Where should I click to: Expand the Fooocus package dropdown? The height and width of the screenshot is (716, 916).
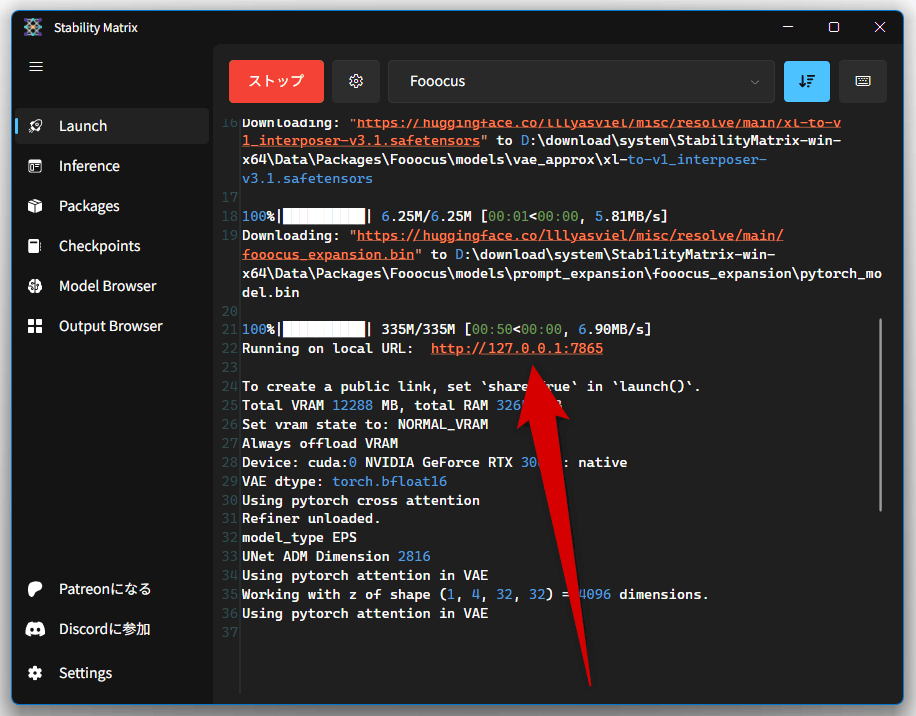click(x=581, y=81)
